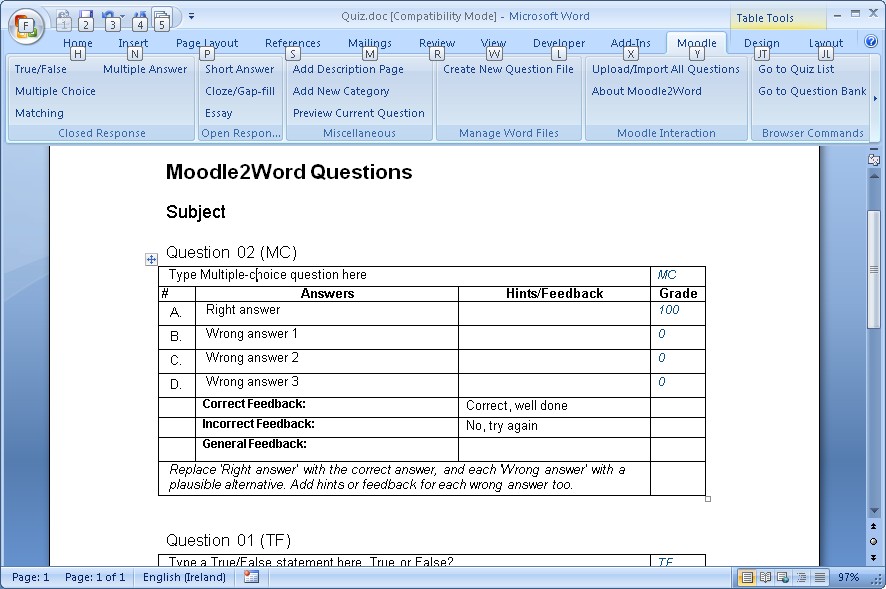Click 'Type Multiple-choice question here' cell
886x589 pixels.
(404, 276)
